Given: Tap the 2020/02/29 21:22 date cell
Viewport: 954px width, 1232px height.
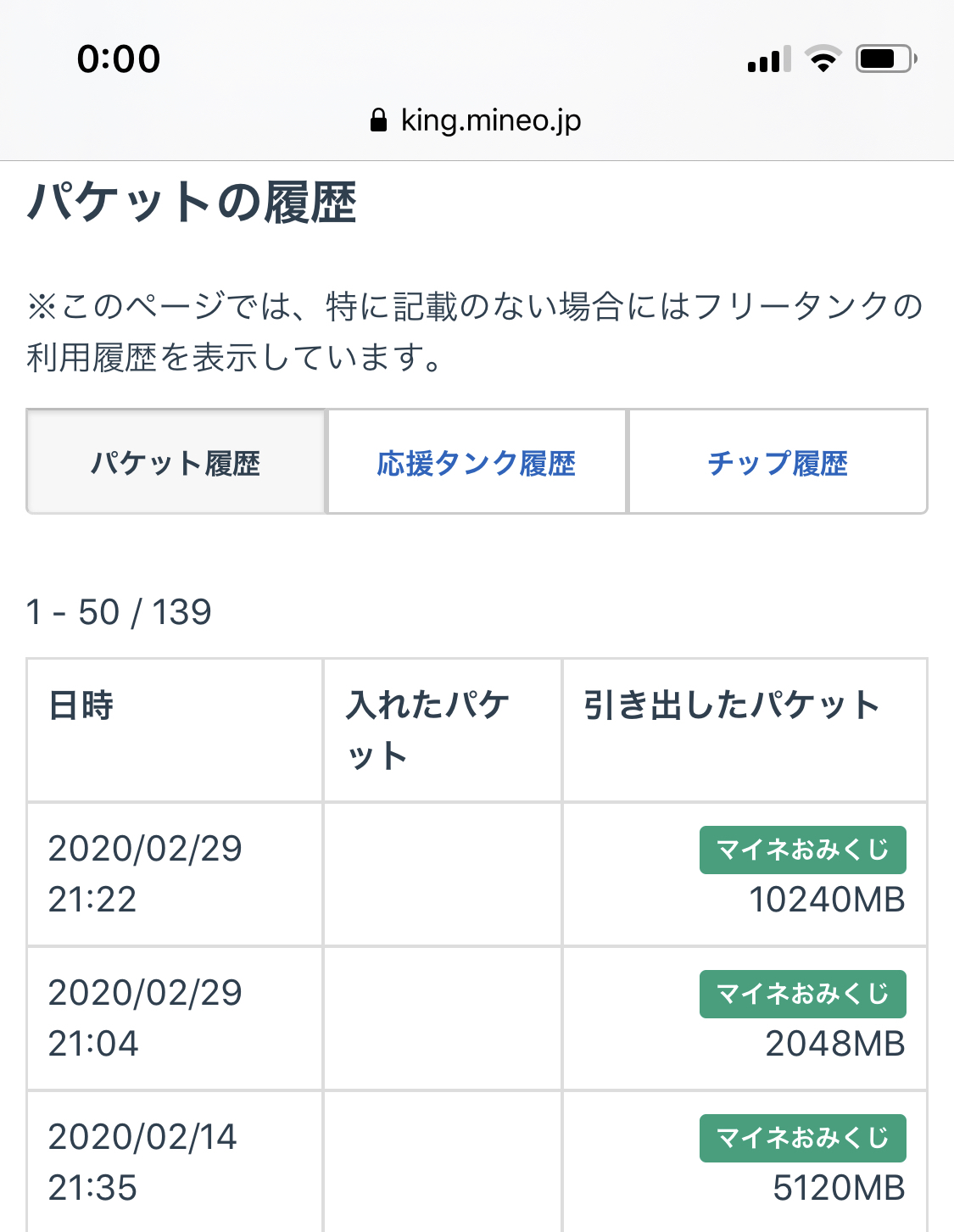Looking at the screenshot, I should click(x=145, y=873).
